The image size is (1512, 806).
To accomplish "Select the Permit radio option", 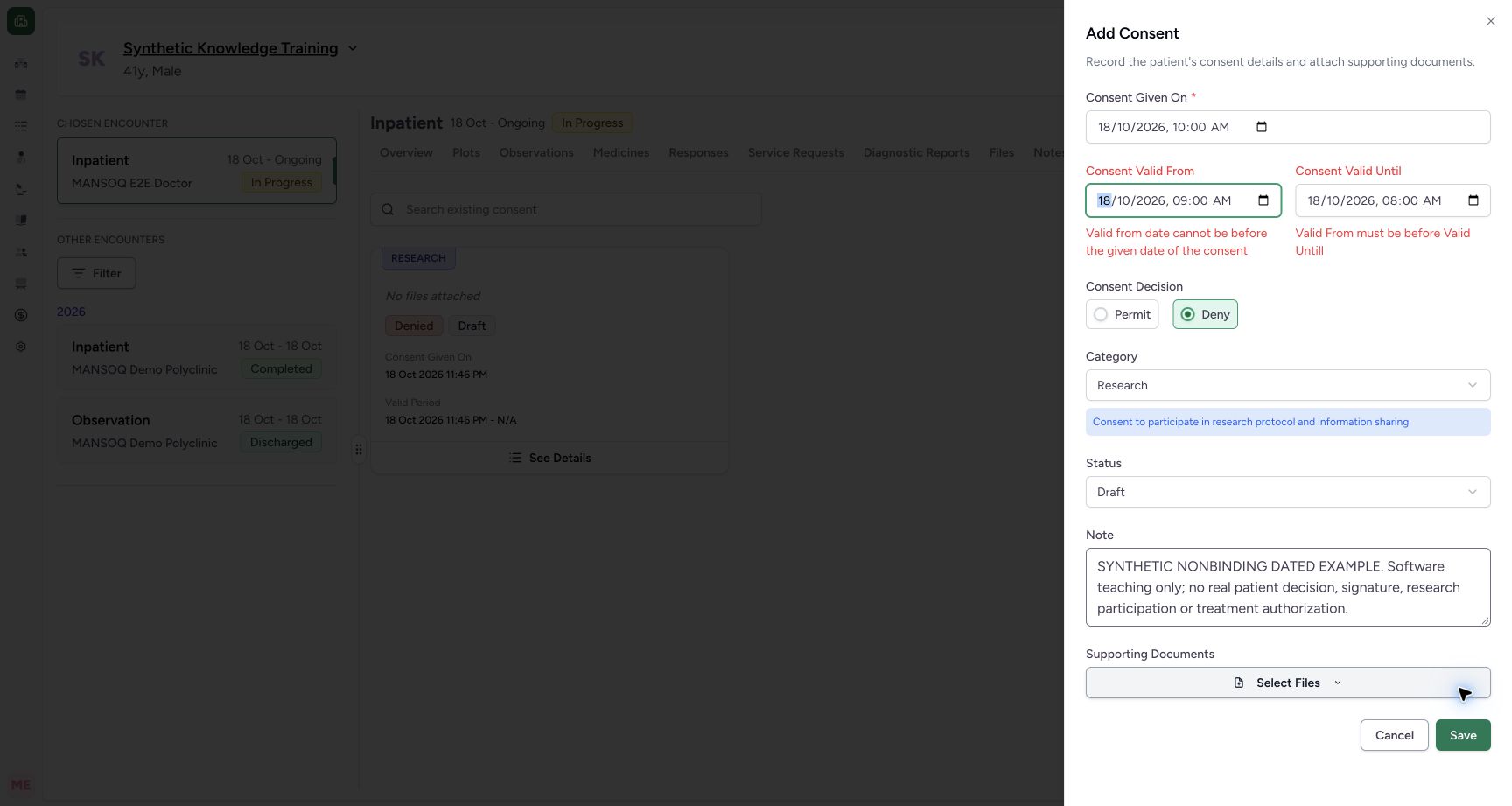I will coord(1123,314).
